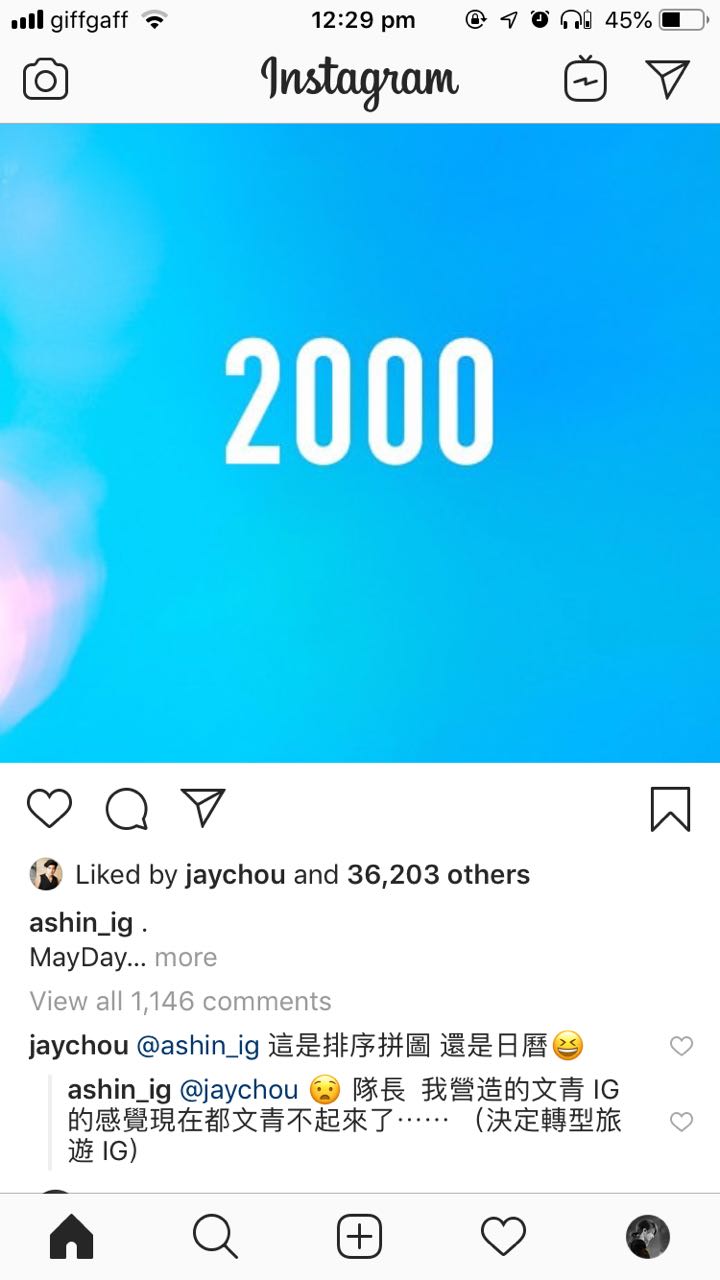Tap the @ashin_ig mention in jaychou's comment
Screen dimensions: 720x1280
pos(197,1047)
